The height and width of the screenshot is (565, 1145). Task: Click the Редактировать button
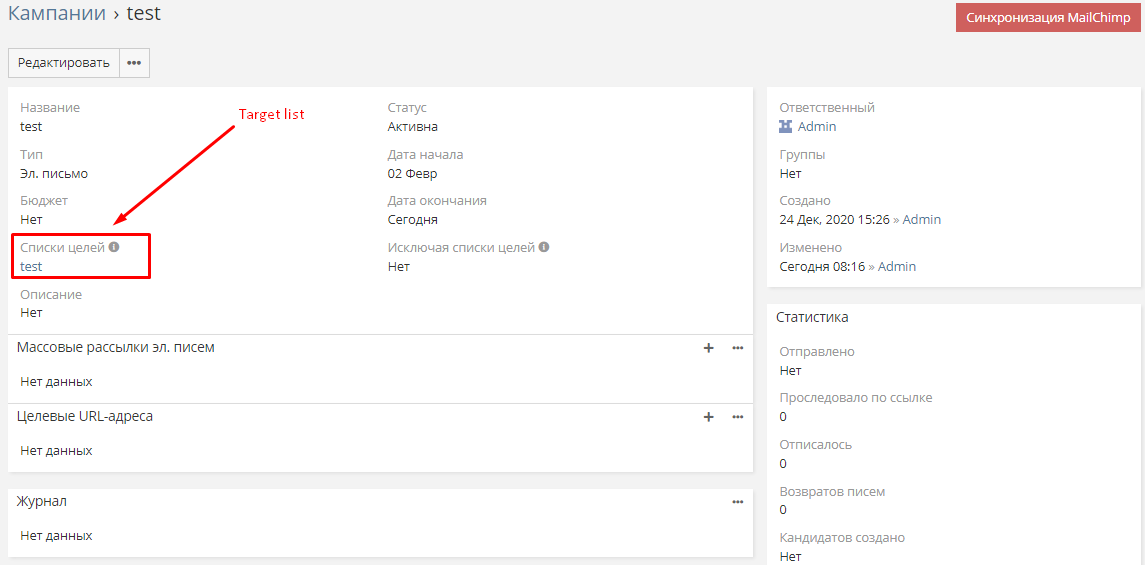[x=64, y=63]
